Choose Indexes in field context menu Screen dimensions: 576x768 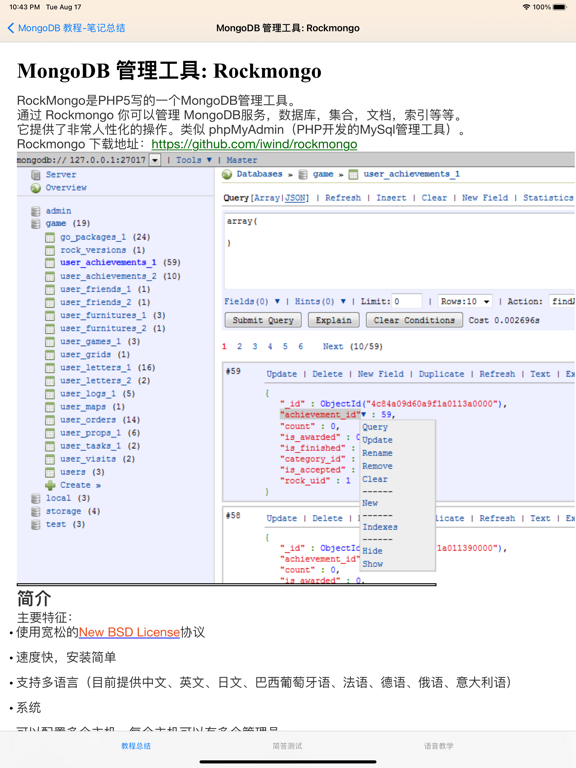point(380,527)
